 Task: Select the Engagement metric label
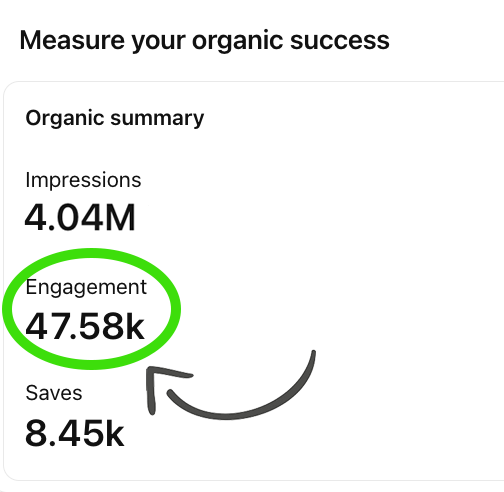coord(86,288)
